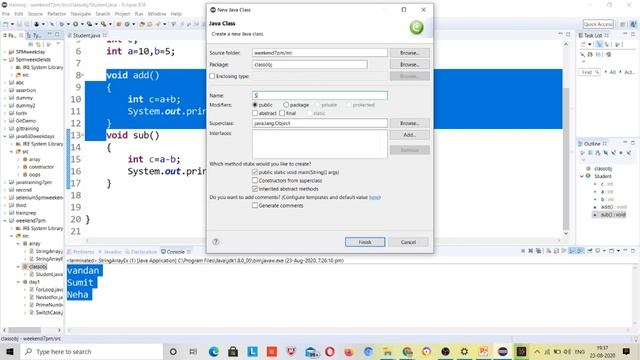Image resolution: width=640 pixels, height=360 pixels.
Task: Click the Windows Start button
Action: click(x=10, y=351)
